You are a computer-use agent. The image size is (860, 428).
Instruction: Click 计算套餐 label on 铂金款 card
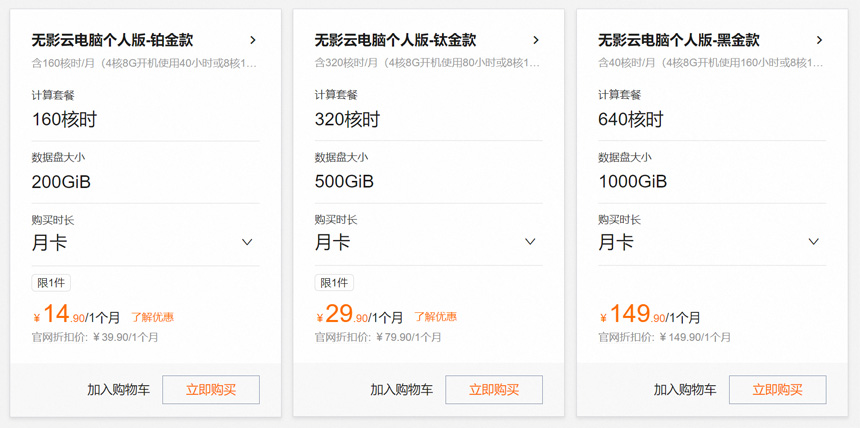tap(53, 95)
